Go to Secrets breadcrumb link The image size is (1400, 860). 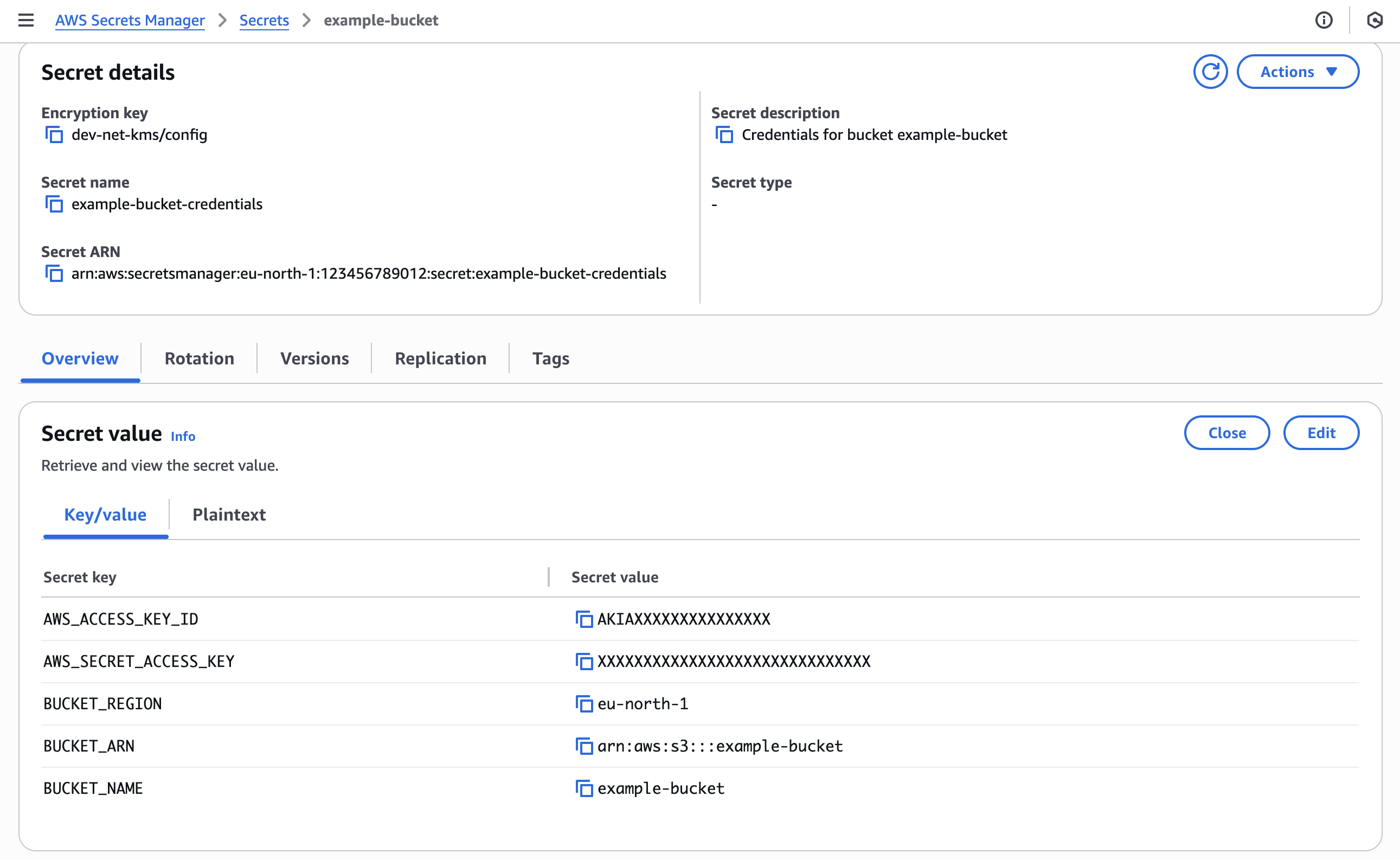(x=264, y=21)
